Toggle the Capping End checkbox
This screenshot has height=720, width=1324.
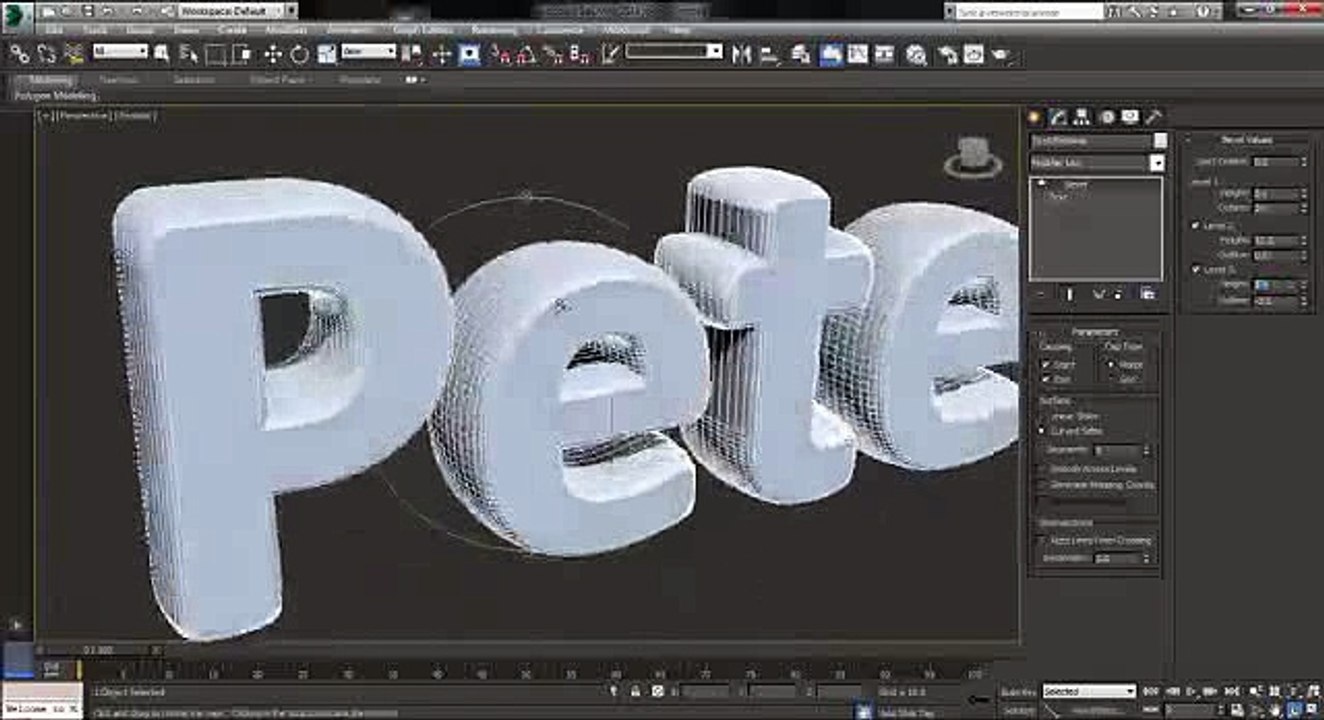click(1046, 380)
